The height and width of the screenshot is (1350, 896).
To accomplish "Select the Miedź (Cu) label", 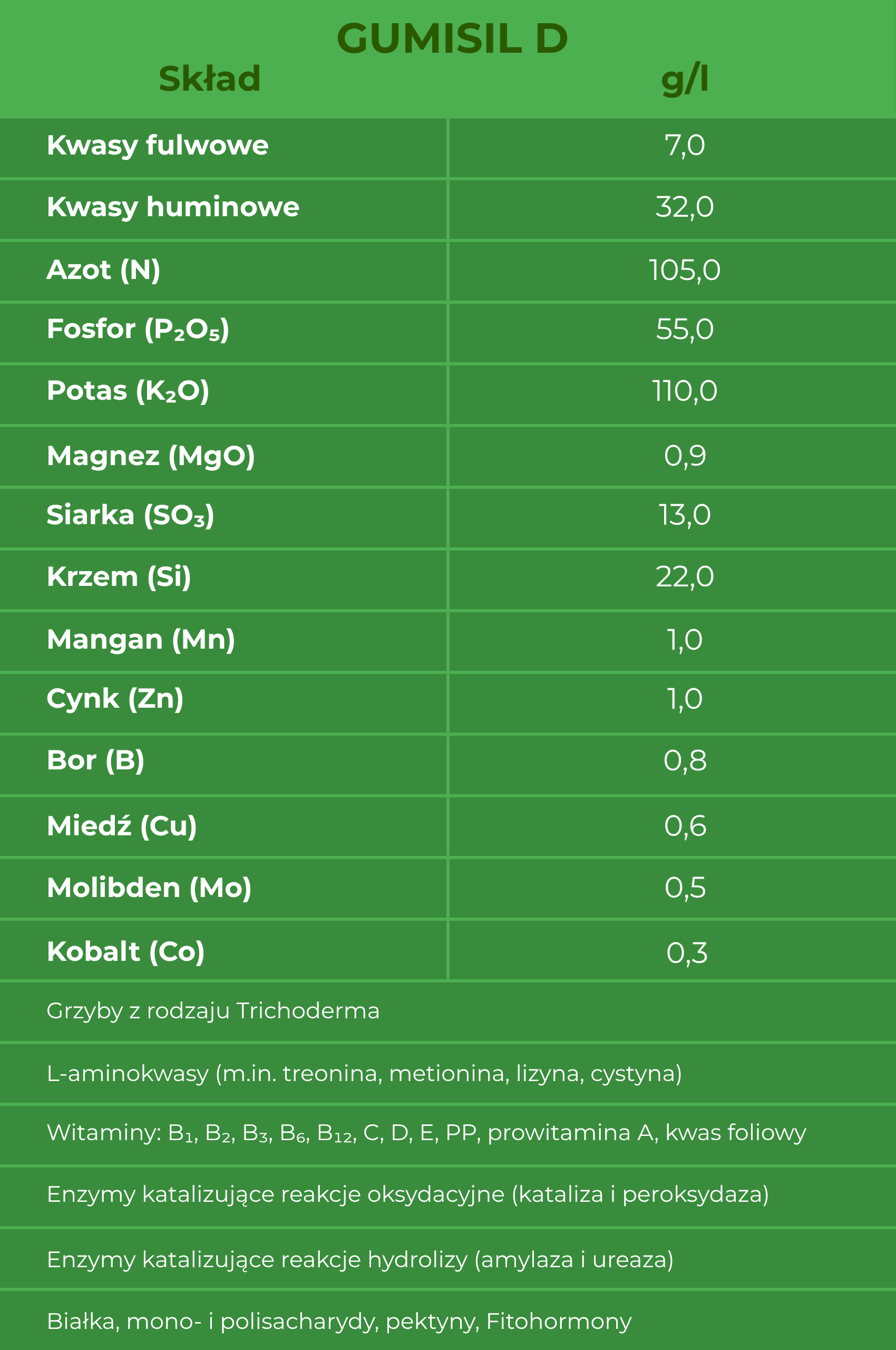I will pyautogui.click(x=122, y=826).
